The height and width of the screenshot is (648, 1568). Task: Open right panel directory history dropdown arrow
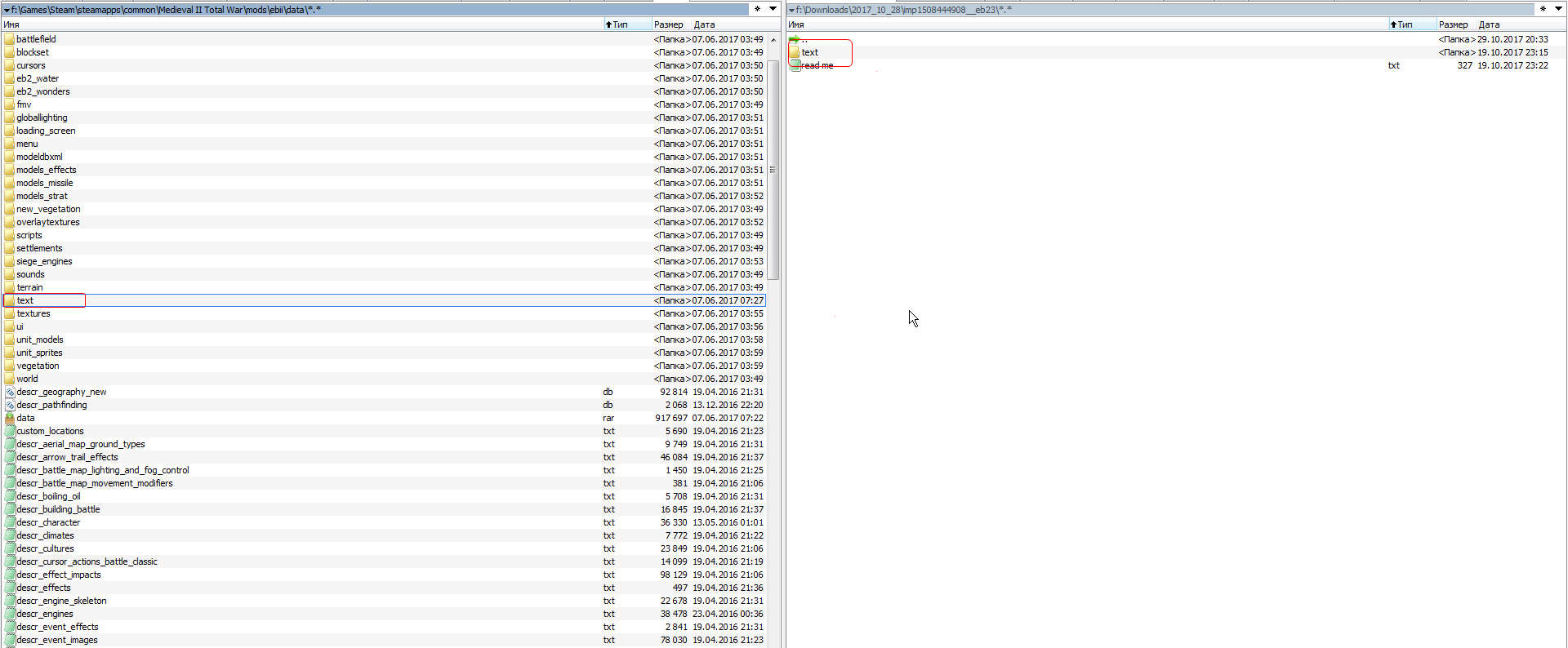point(1558,9)
